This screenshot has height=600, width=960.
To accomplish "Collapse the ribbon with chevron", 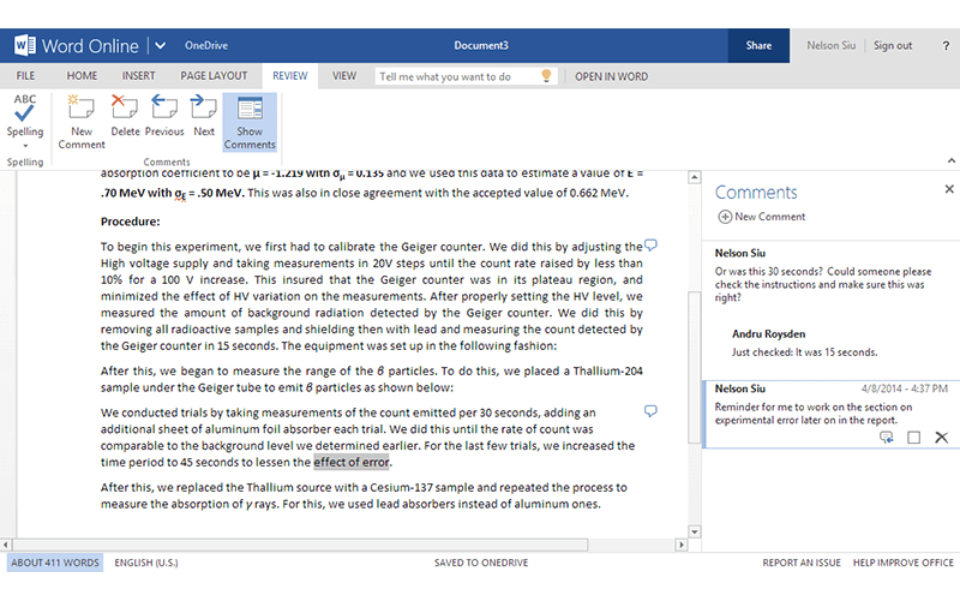I will pyautogui.click(x=951, y=160).
